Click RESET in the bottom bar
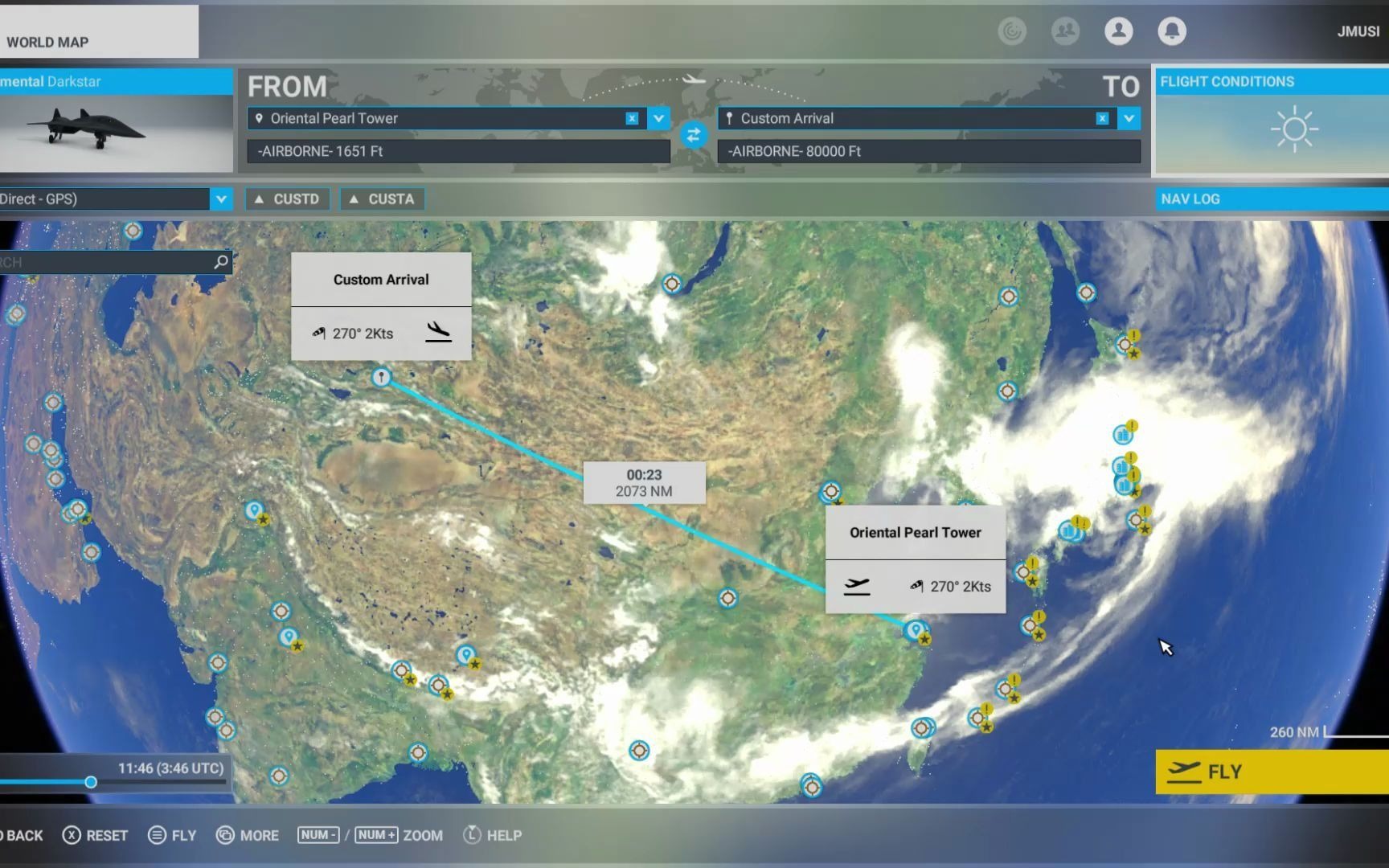 (x=96, y=835)
